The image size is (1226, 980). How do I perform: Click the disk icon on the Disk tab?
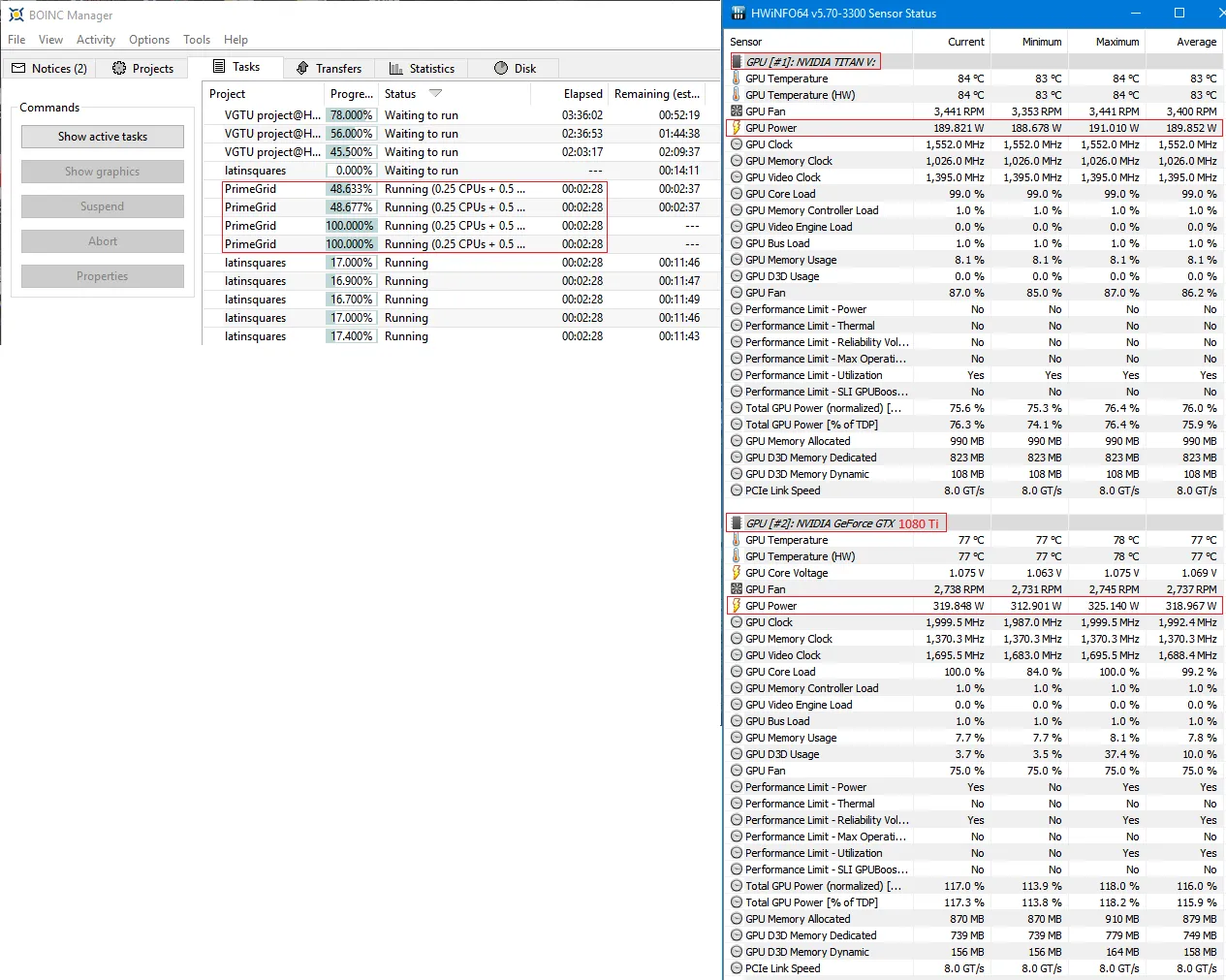point(501,68)
